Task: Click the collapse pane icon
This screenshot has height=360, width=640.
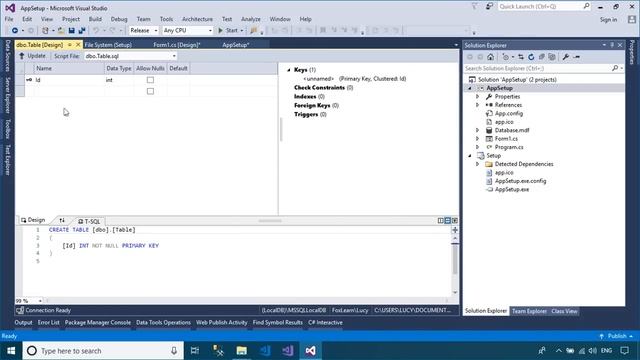Action: pyautogui.click(x=454, y=220)
